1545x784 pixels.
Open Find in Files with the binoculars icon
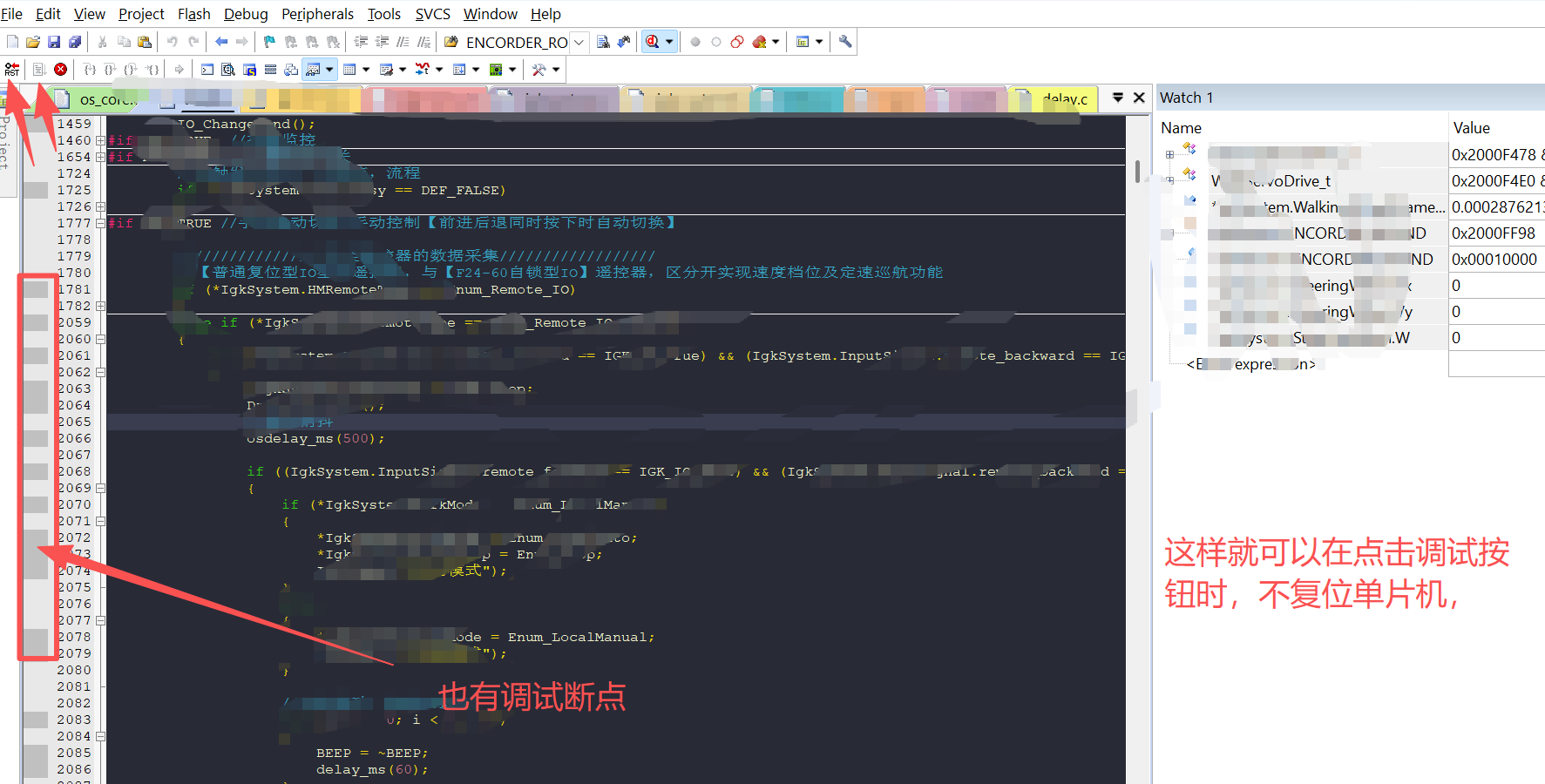point(603,41)
